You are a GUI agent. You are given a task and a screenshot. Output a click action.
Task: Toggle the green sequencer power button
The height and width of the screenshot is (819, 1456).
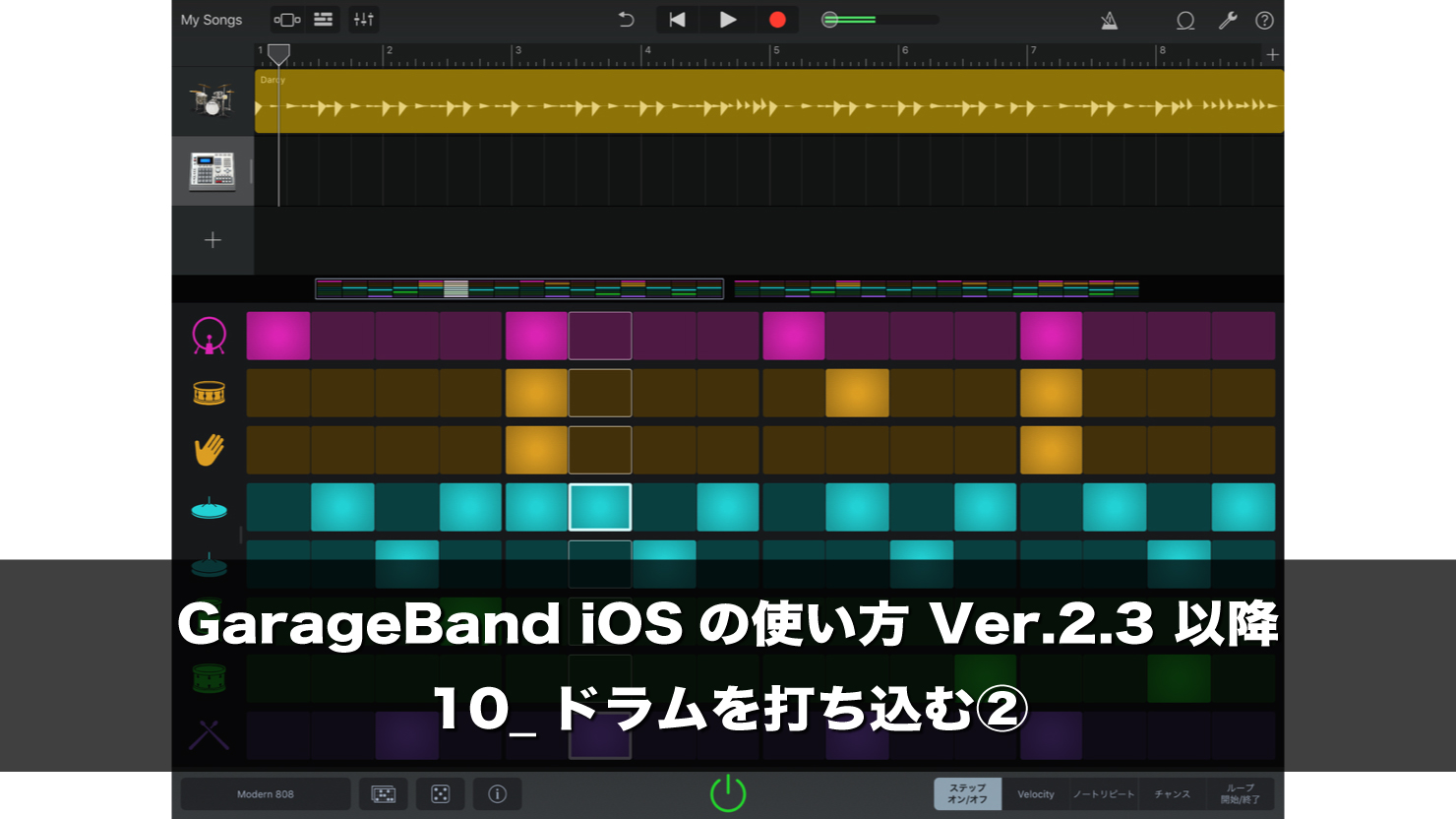[x=728, y=793]
